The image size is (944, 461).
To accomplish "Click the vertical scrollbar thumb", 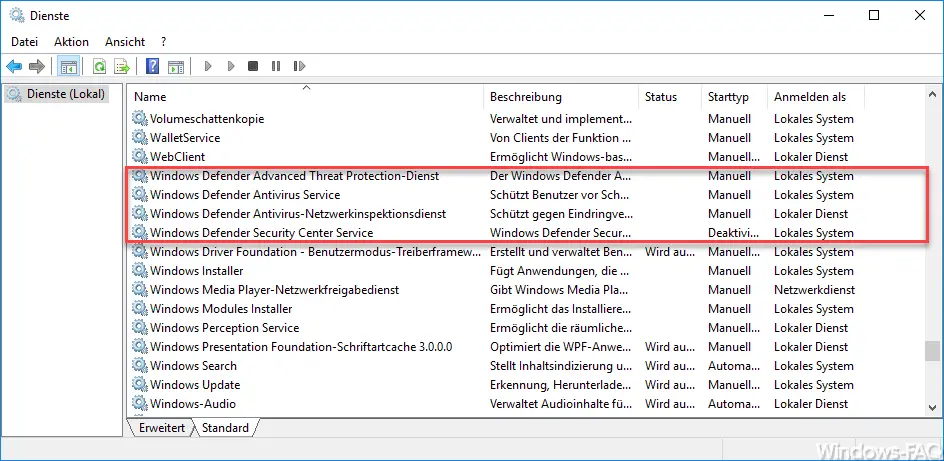I will (x=933, y=350).
